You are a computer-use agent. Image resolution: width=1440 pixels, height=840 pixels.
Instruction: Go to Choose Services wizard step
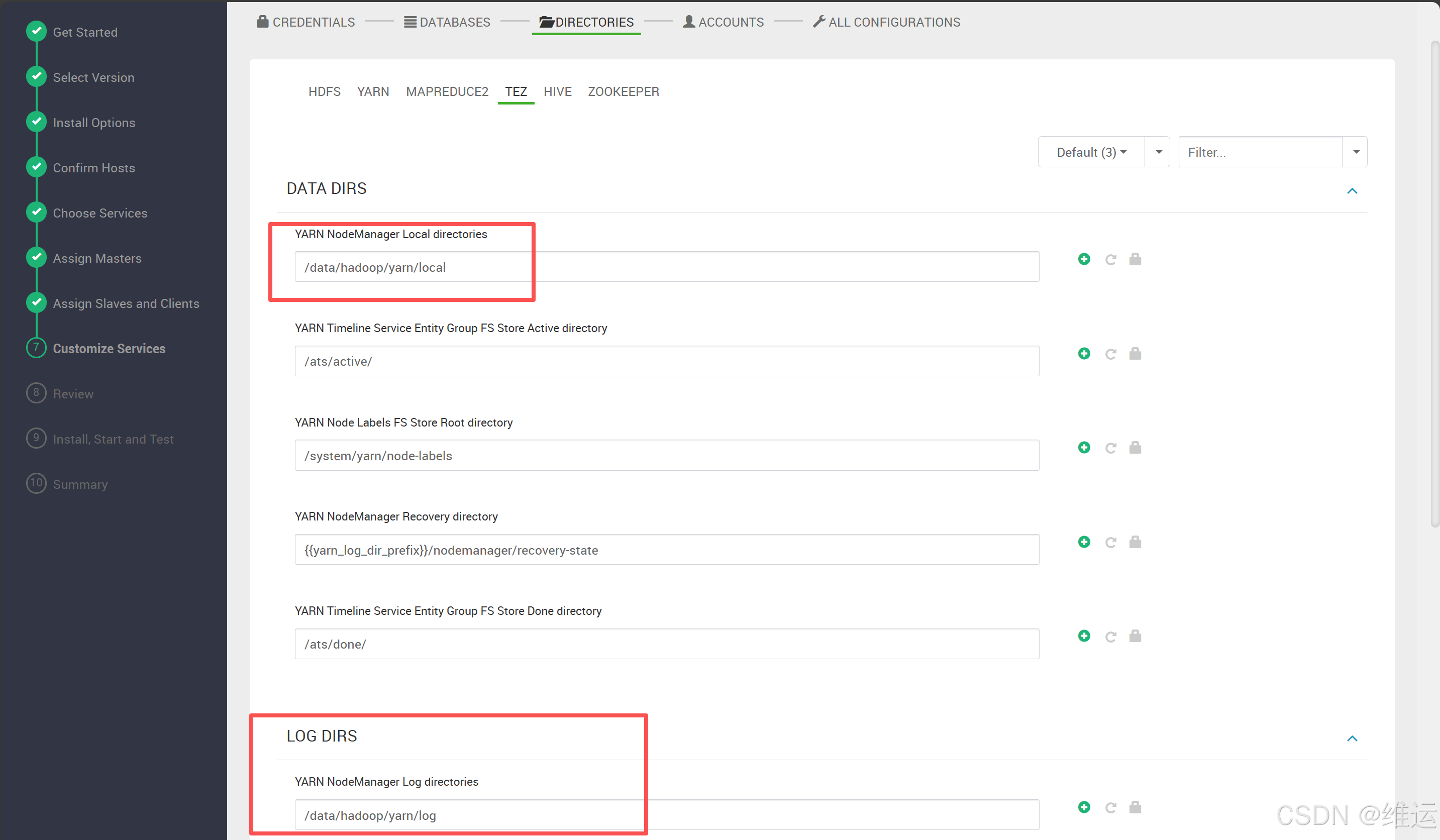click(100, 213)
